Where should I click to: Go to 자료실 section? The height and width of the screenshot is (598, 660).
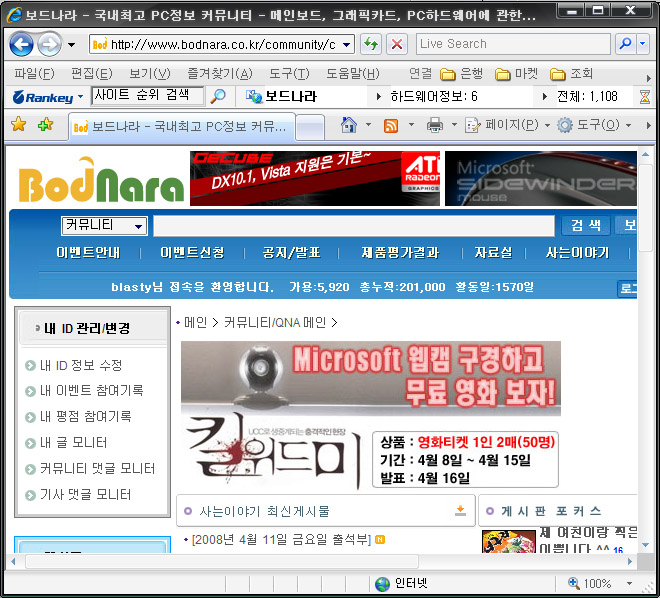(494, 252)
